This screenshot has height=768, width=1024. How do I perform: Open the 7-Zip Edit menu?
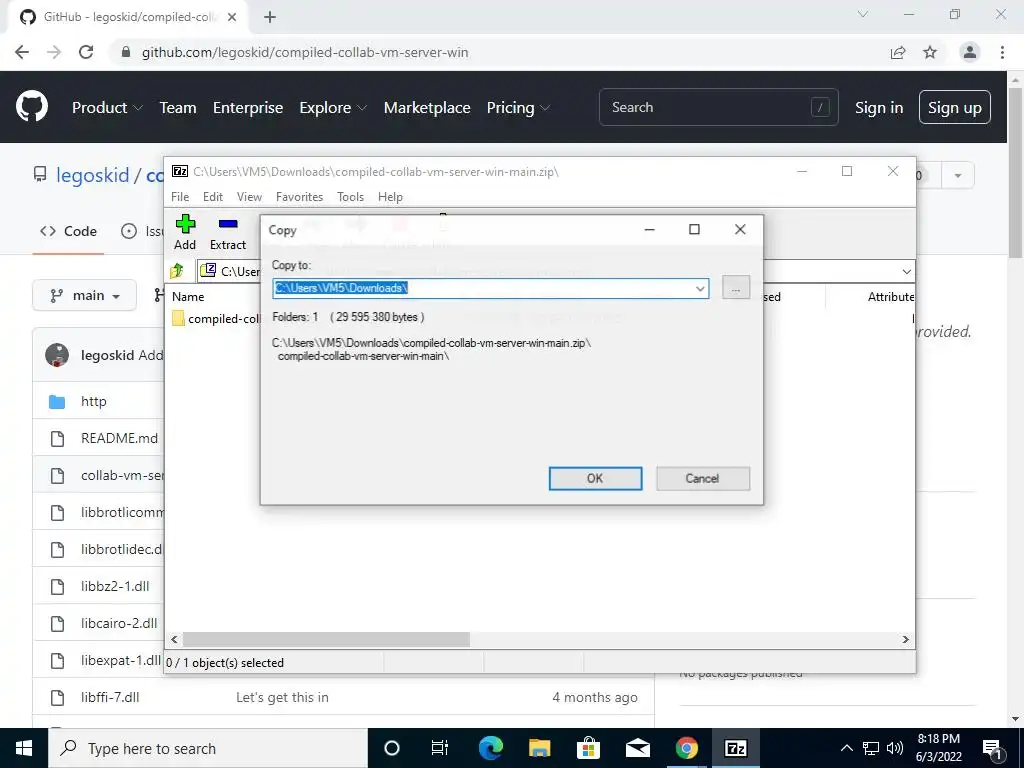pos(213,197)
